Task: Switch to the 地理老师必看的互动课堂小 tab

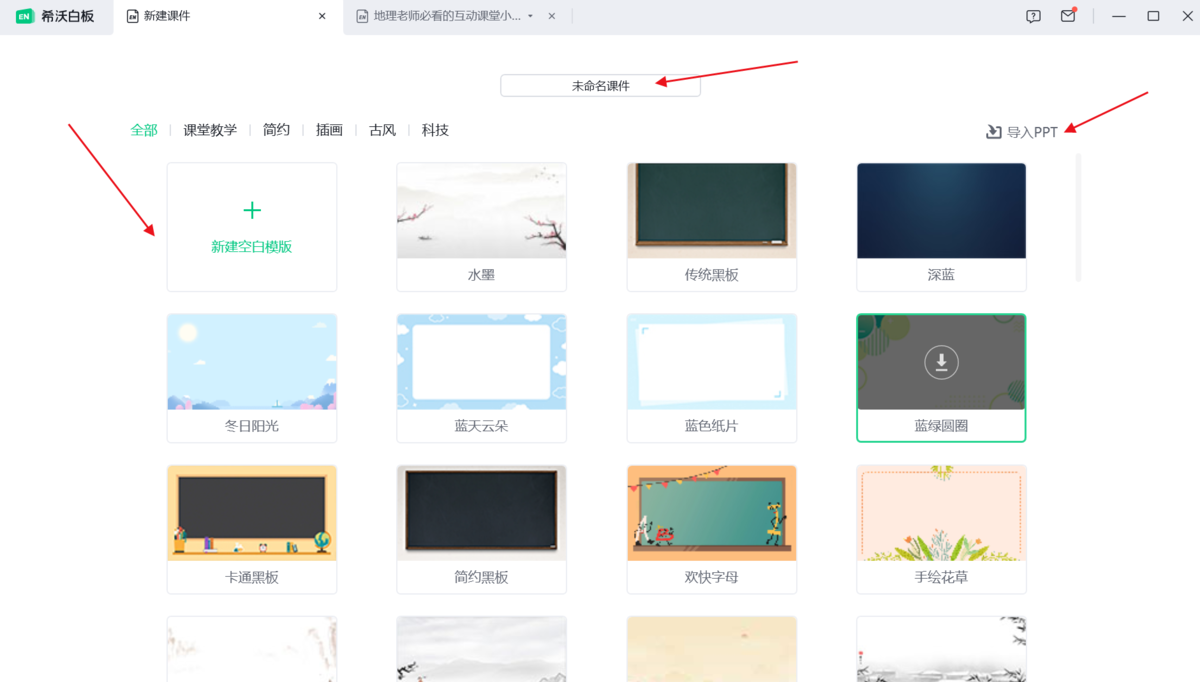Action: point(456,16)
